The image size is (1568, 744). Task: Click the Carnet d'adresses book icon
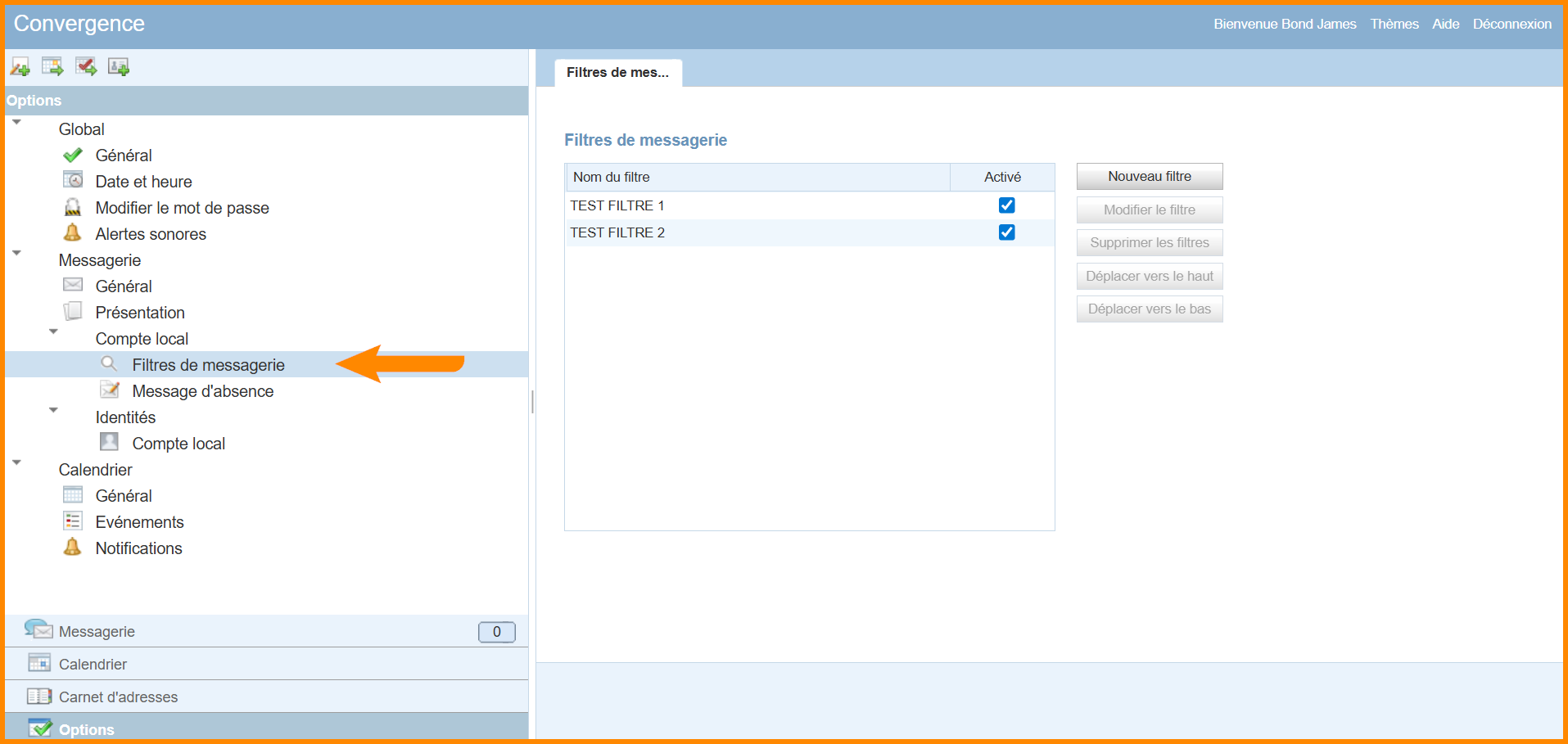pyautogui.click(x=38, y=697)
